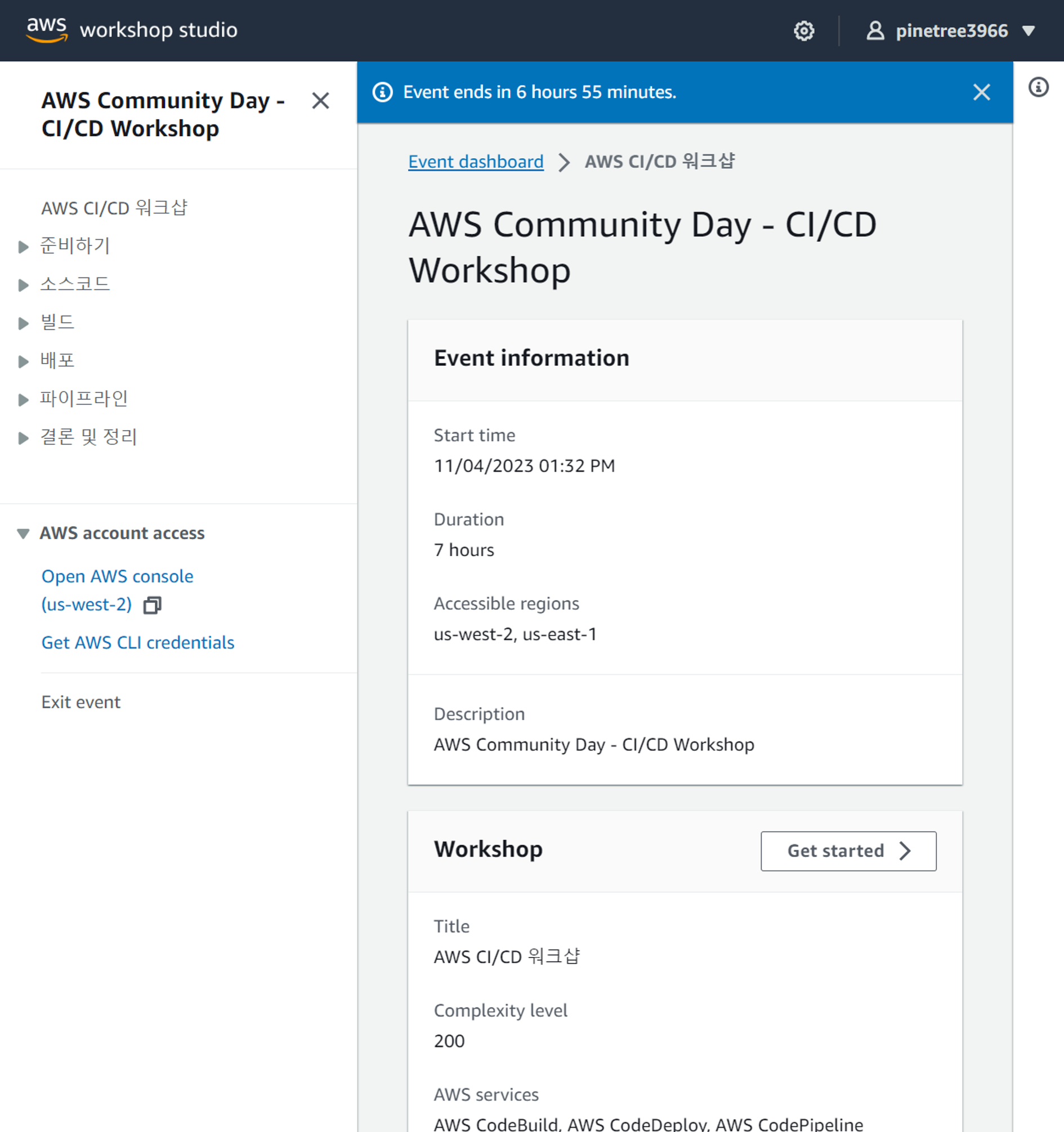Screen dimensions: 1064x1132
Task: Click the breadcrumb chevron separator
Action: click(564, 162)
